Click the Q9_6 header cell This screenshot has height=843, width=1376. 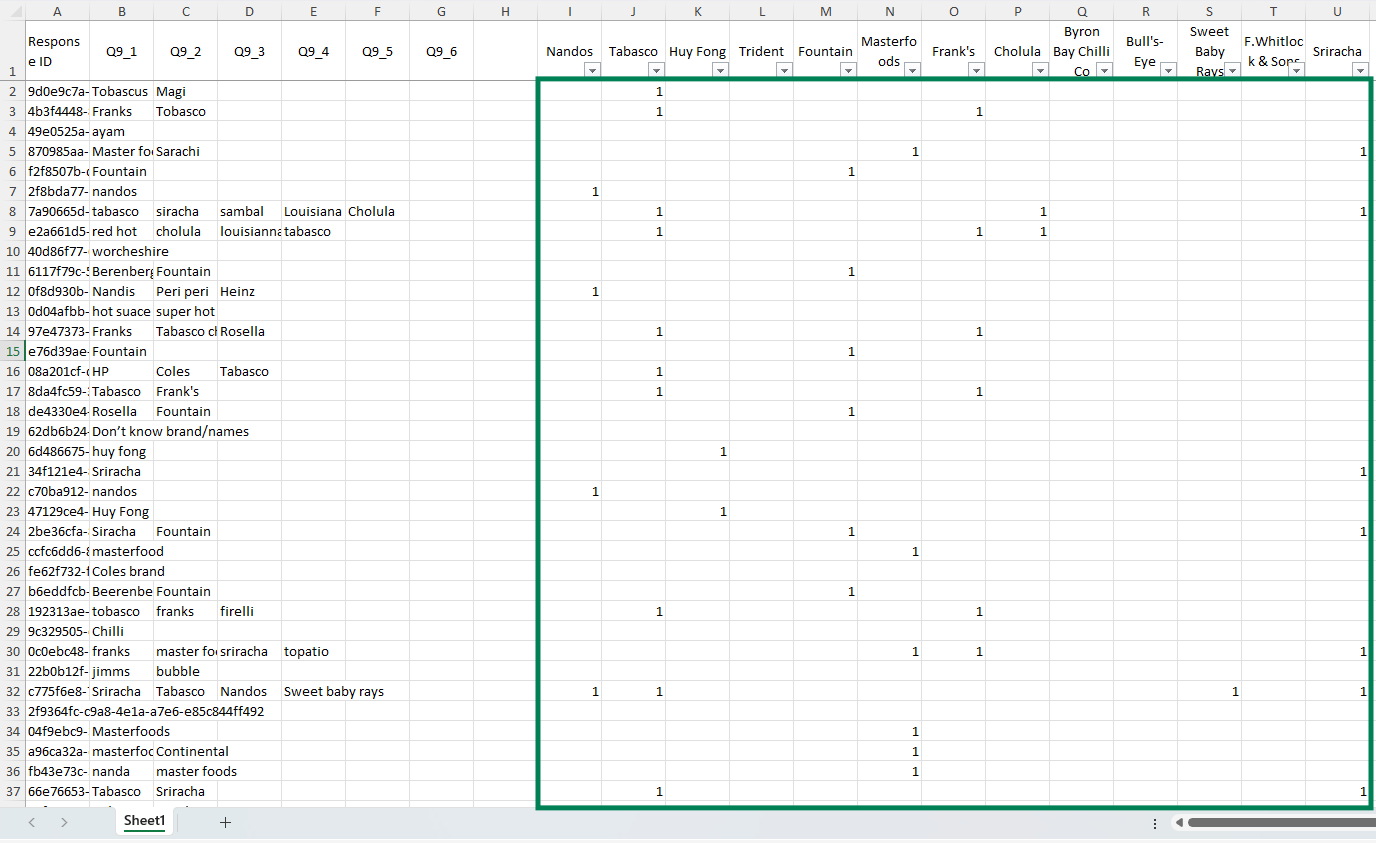click(x=441, y=51)
